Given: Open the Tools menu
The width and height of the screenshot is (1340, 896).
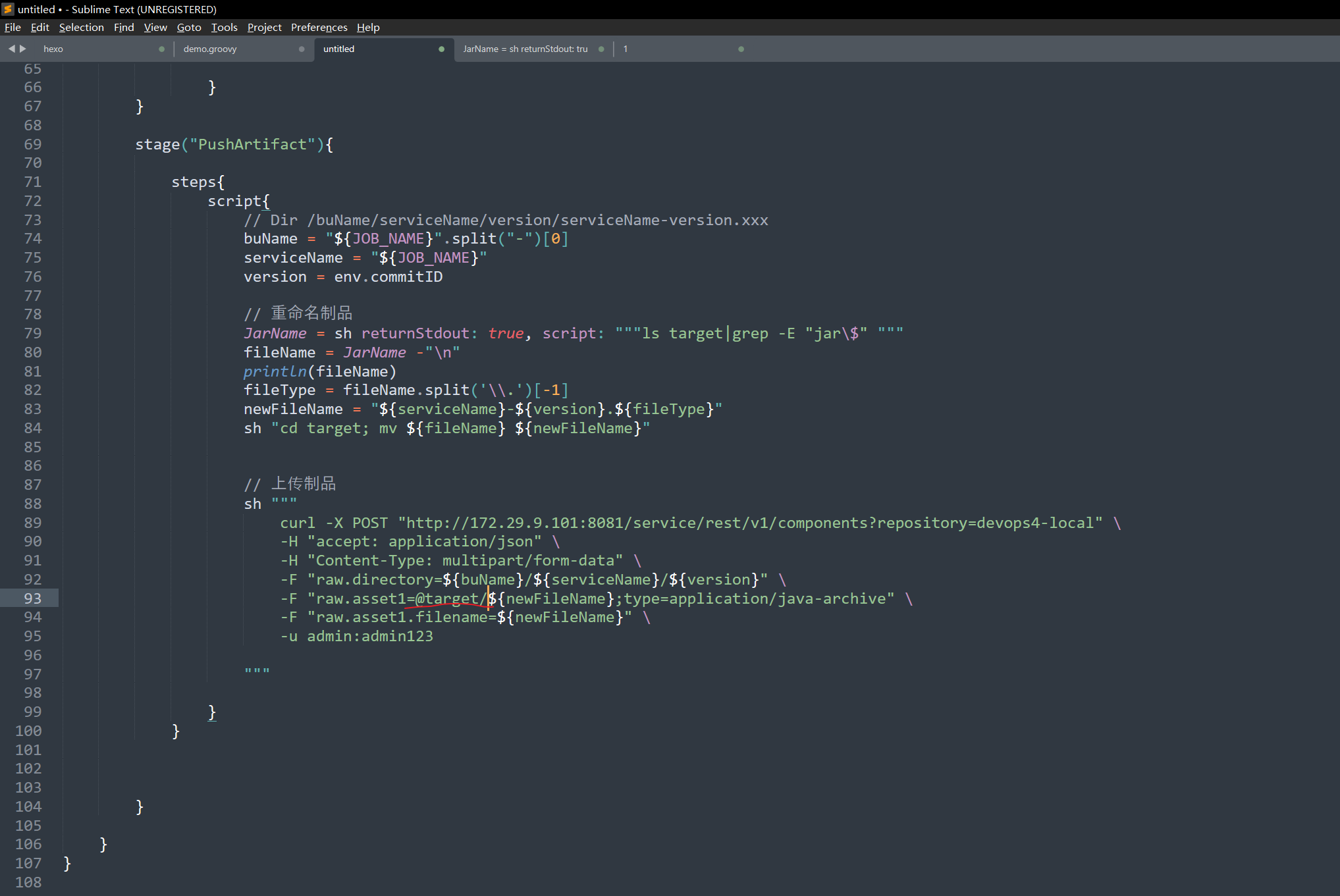Looking at the screenshot, I should pyautogui.click(x=224, y=27).
